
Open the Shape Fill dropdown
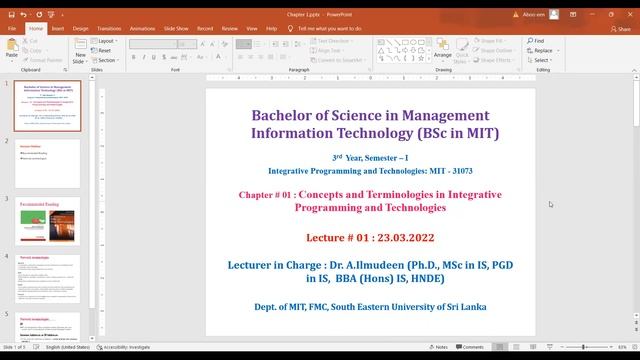(x=489, y=41)
